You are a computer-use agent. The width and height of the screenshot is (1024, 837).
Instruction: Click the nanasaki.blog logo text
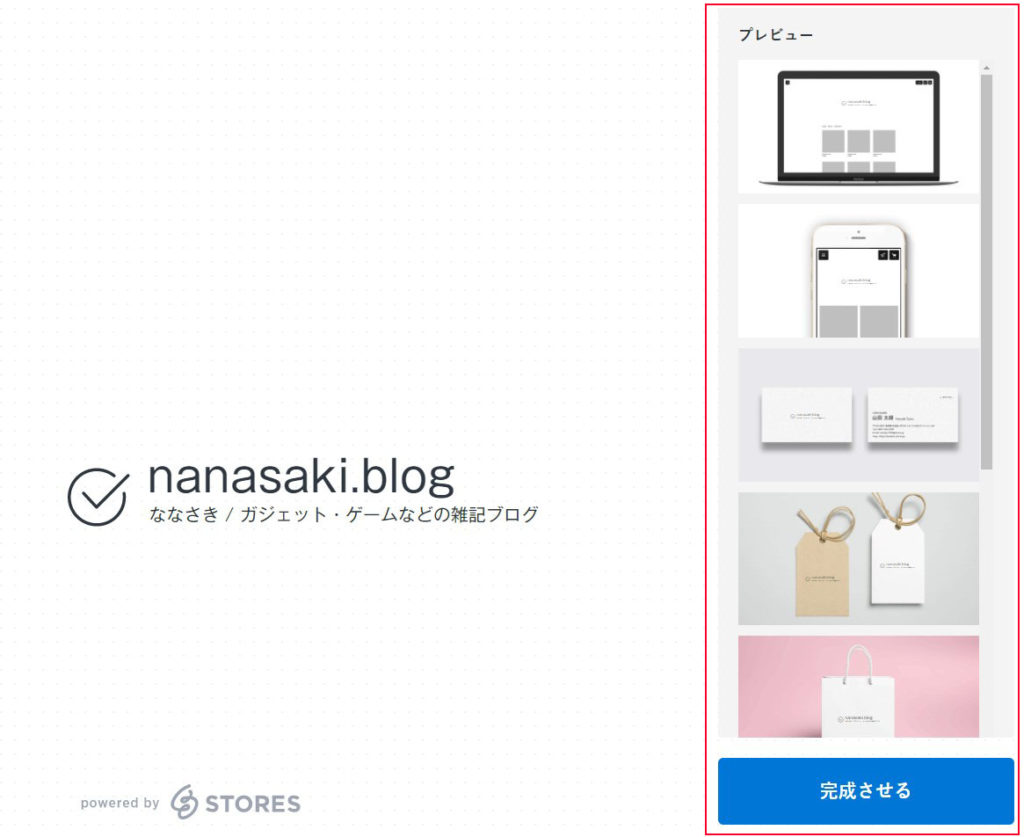pyautogui.click(x=301, y=477)
